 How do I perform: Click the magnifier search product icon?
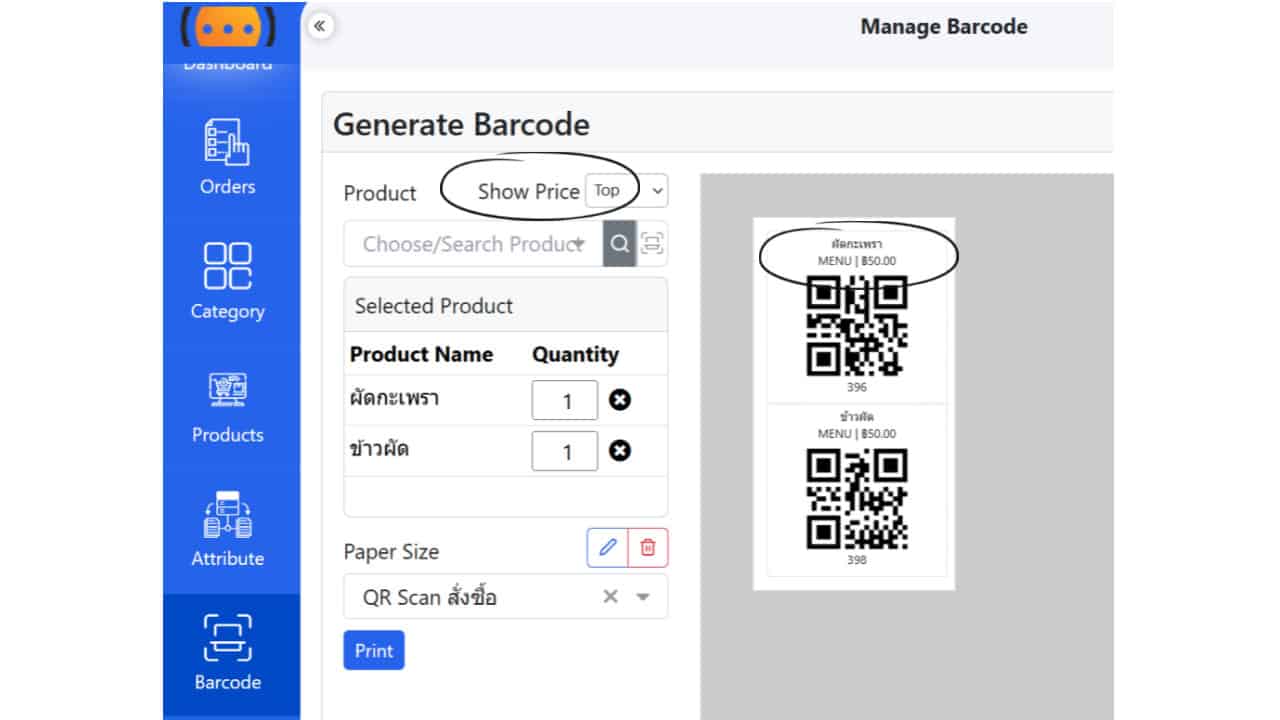pos(619,244)
